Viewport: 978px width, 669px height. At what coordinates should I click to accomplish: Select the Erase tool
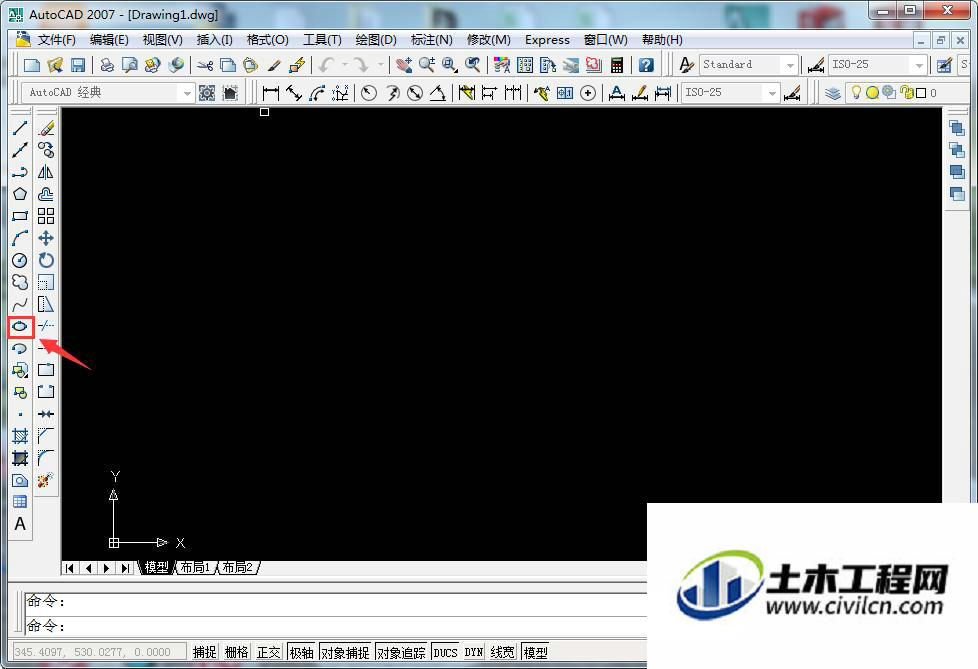coord(46,128)
